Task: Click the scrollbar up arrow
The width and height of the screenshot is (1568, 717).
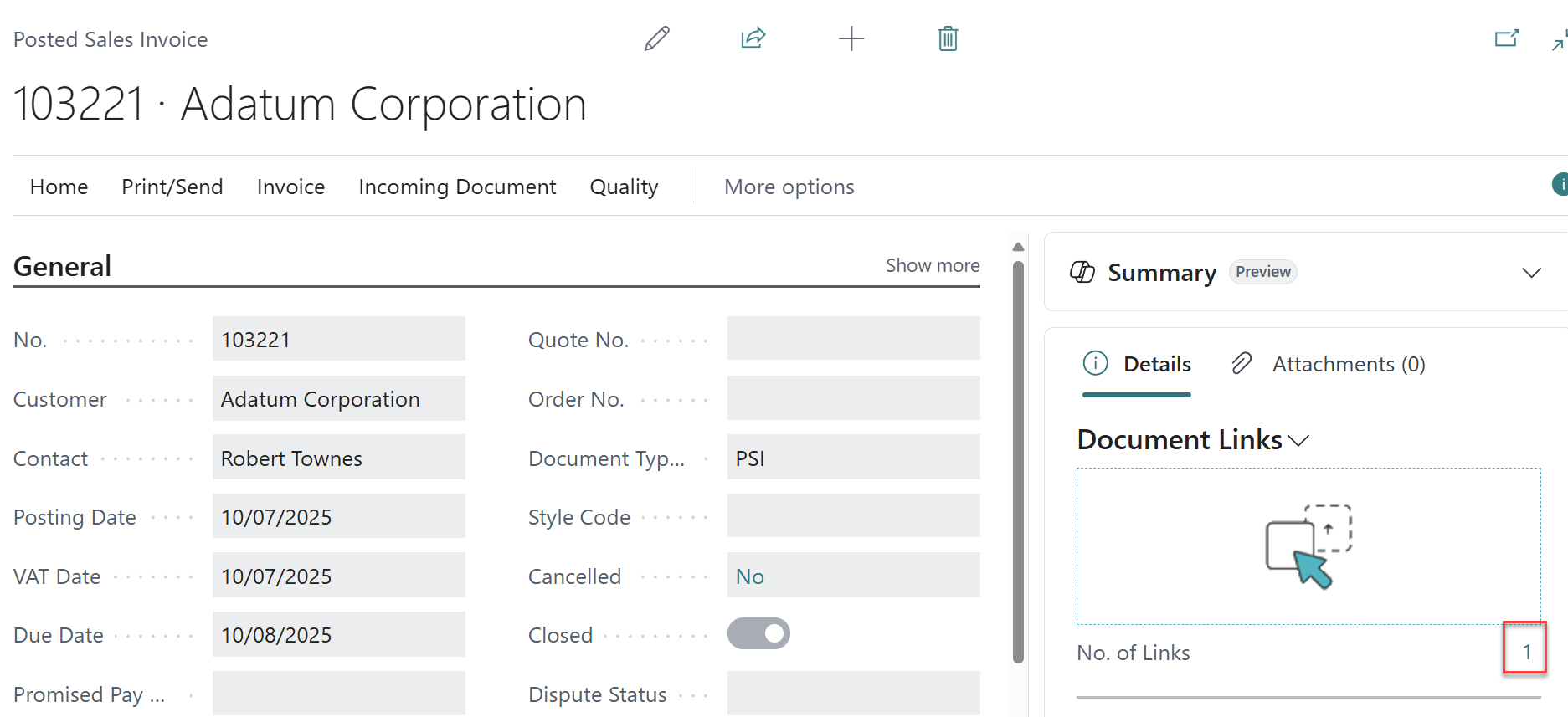Action: [x=1018, y=247]
